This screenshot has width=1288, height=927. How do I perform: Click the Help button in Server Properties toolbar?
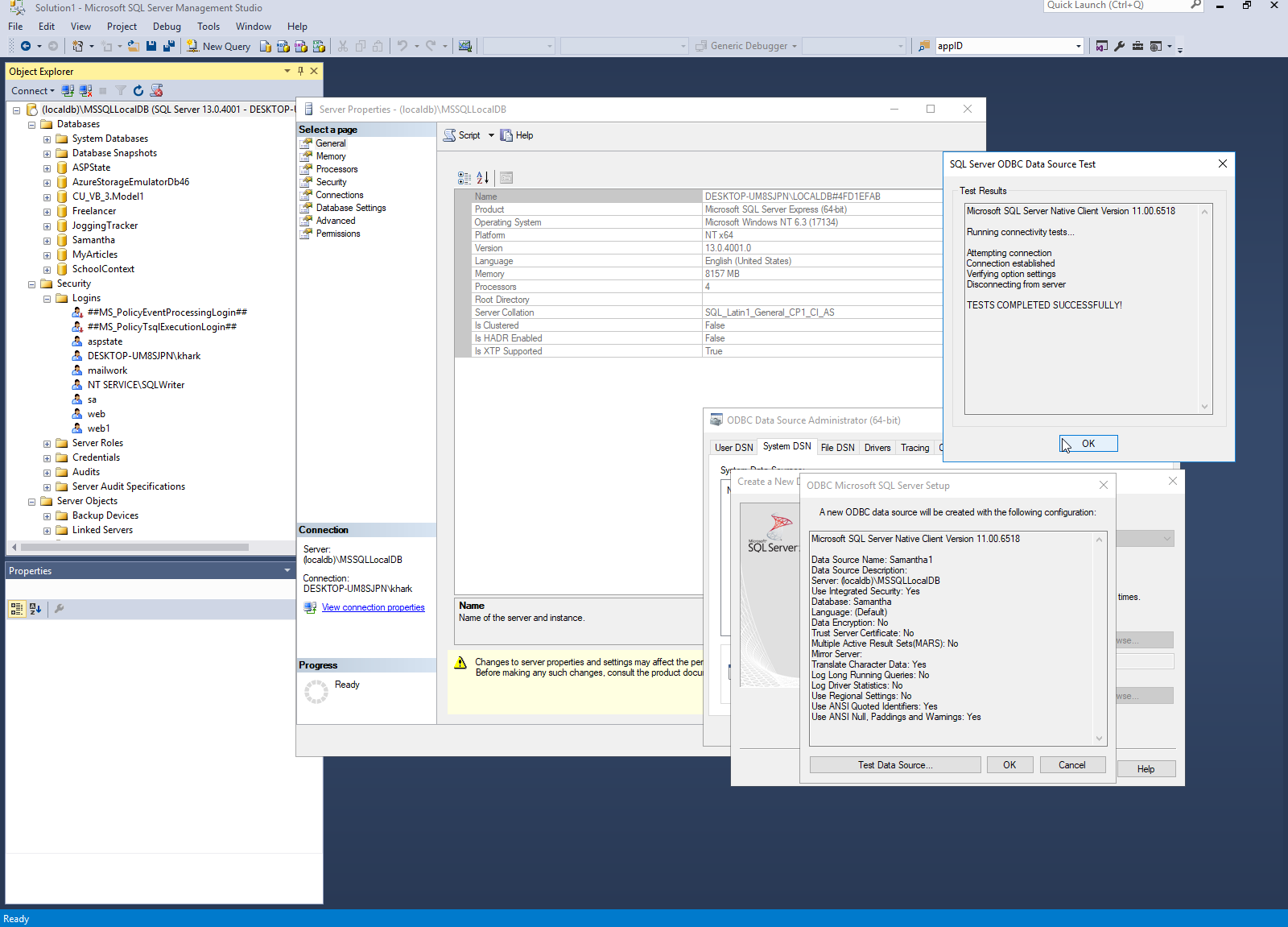click(517, 135)
